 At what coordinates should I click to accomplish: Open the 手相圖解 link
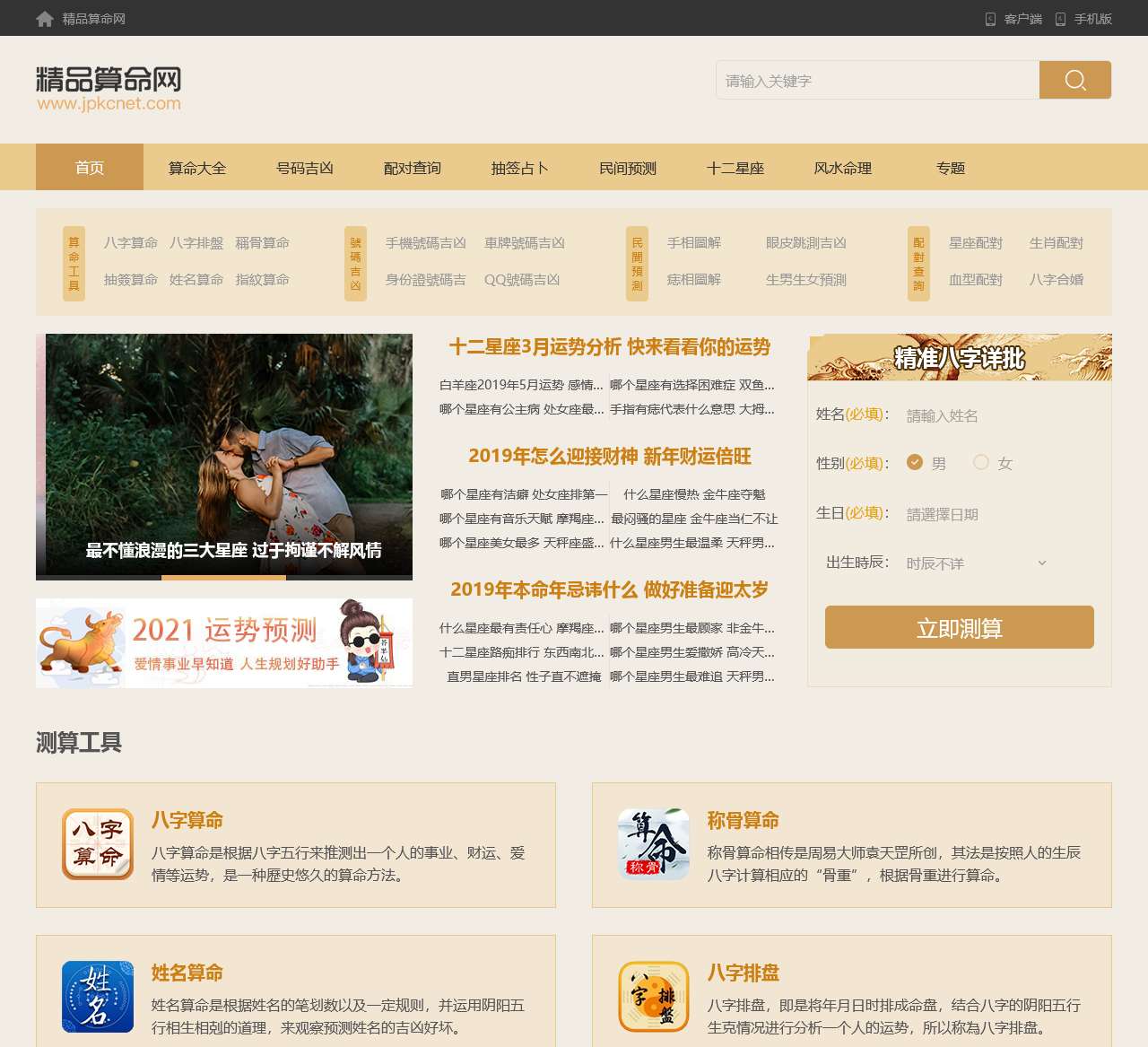point(694,243)
